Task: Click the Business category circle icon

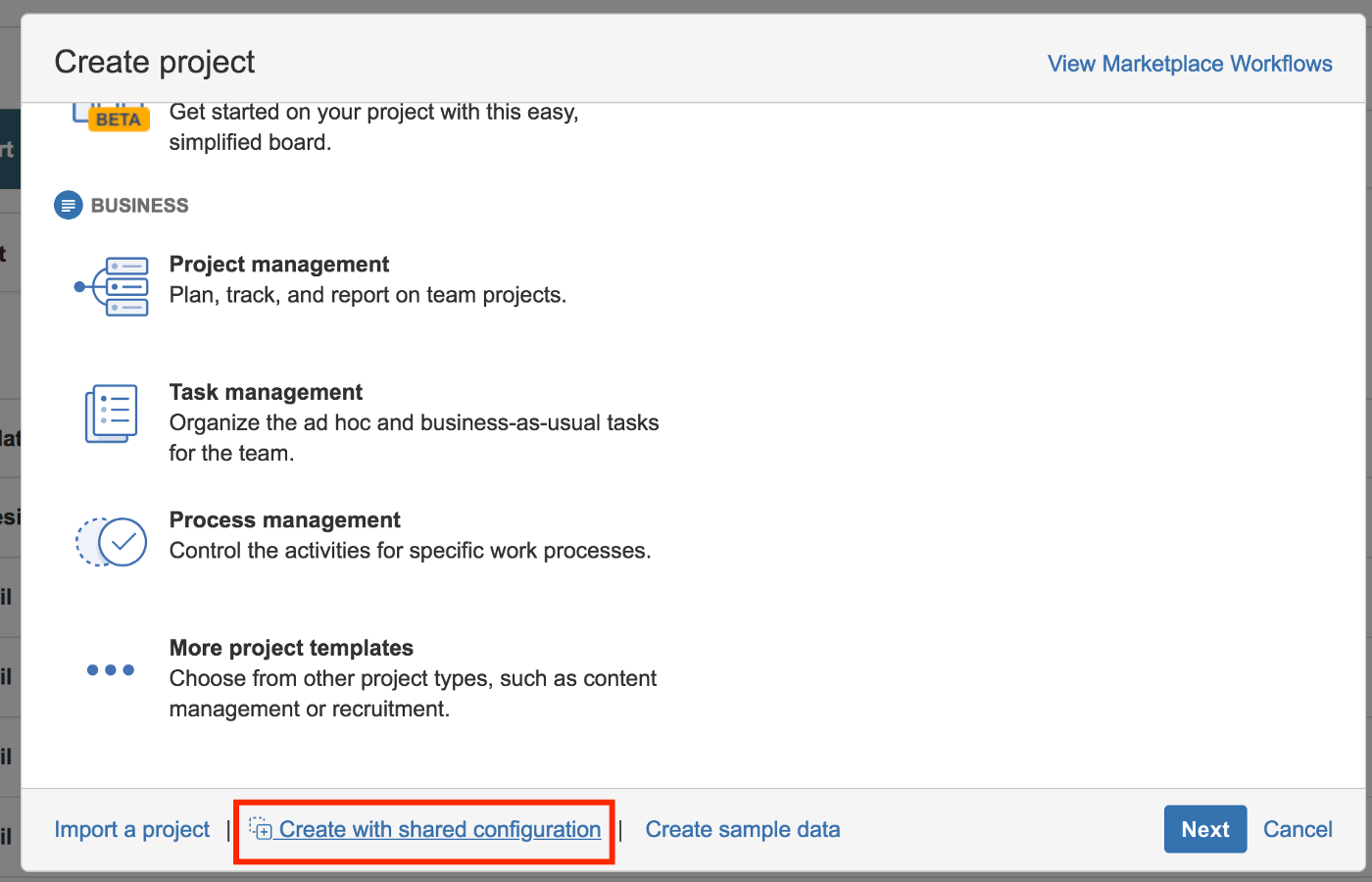Action: tap(68, 205)
